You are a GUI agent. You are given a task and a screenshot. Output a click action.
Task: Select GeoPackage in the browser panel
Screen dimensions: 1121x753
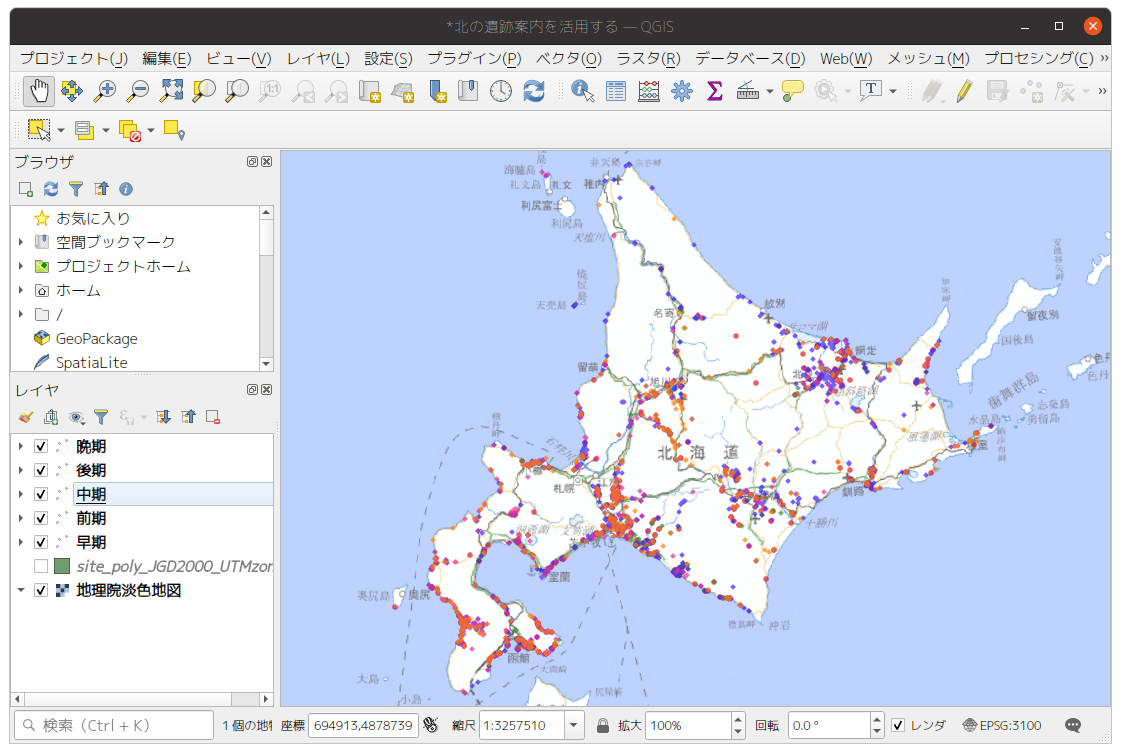[x=96, y=339]
